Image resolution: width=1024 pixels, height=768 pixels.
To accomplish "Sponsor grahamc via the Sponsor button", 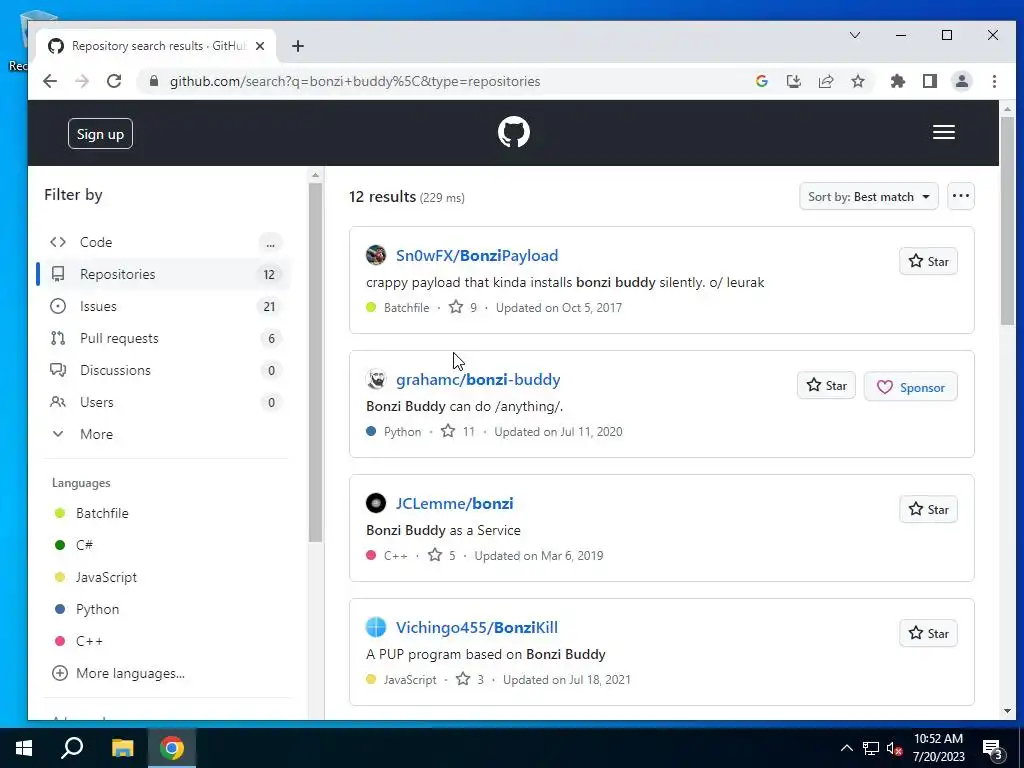I will (910, 387).
